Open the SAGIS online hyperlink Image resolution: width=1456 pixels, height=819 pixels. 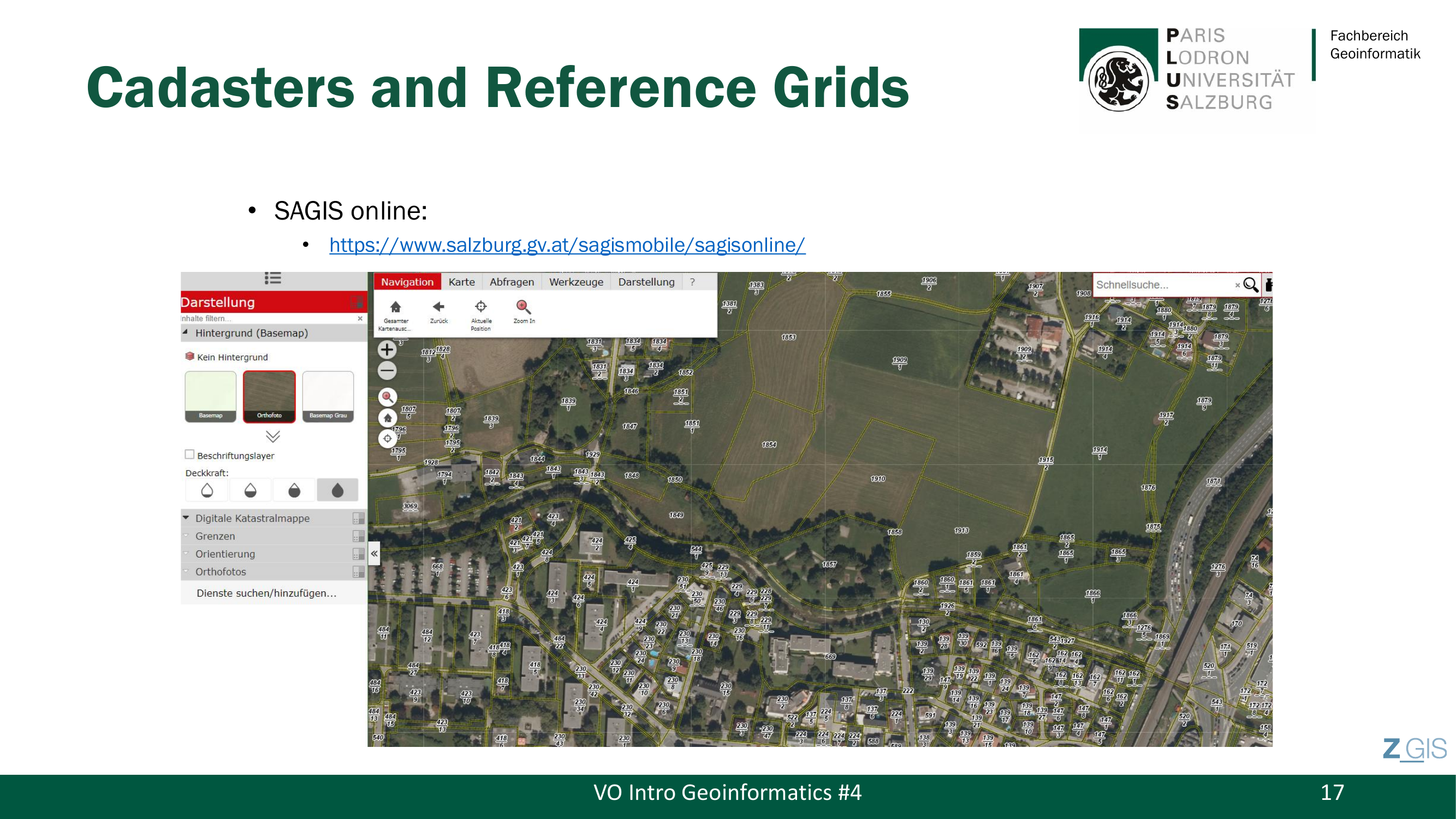pyautogui.click(x=567, y=245)
